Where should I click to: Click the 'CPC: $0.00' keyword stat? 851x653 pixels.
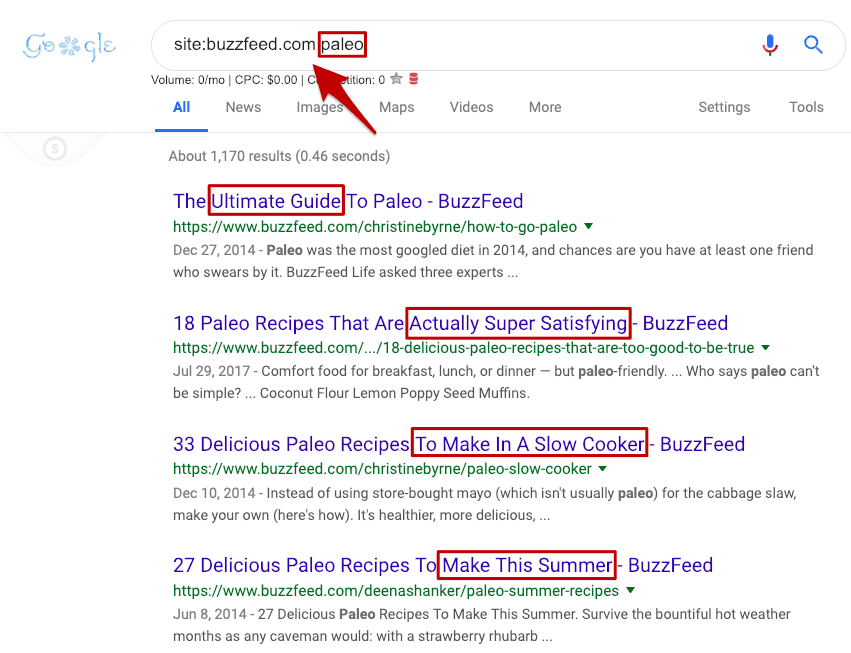[266, 80]
